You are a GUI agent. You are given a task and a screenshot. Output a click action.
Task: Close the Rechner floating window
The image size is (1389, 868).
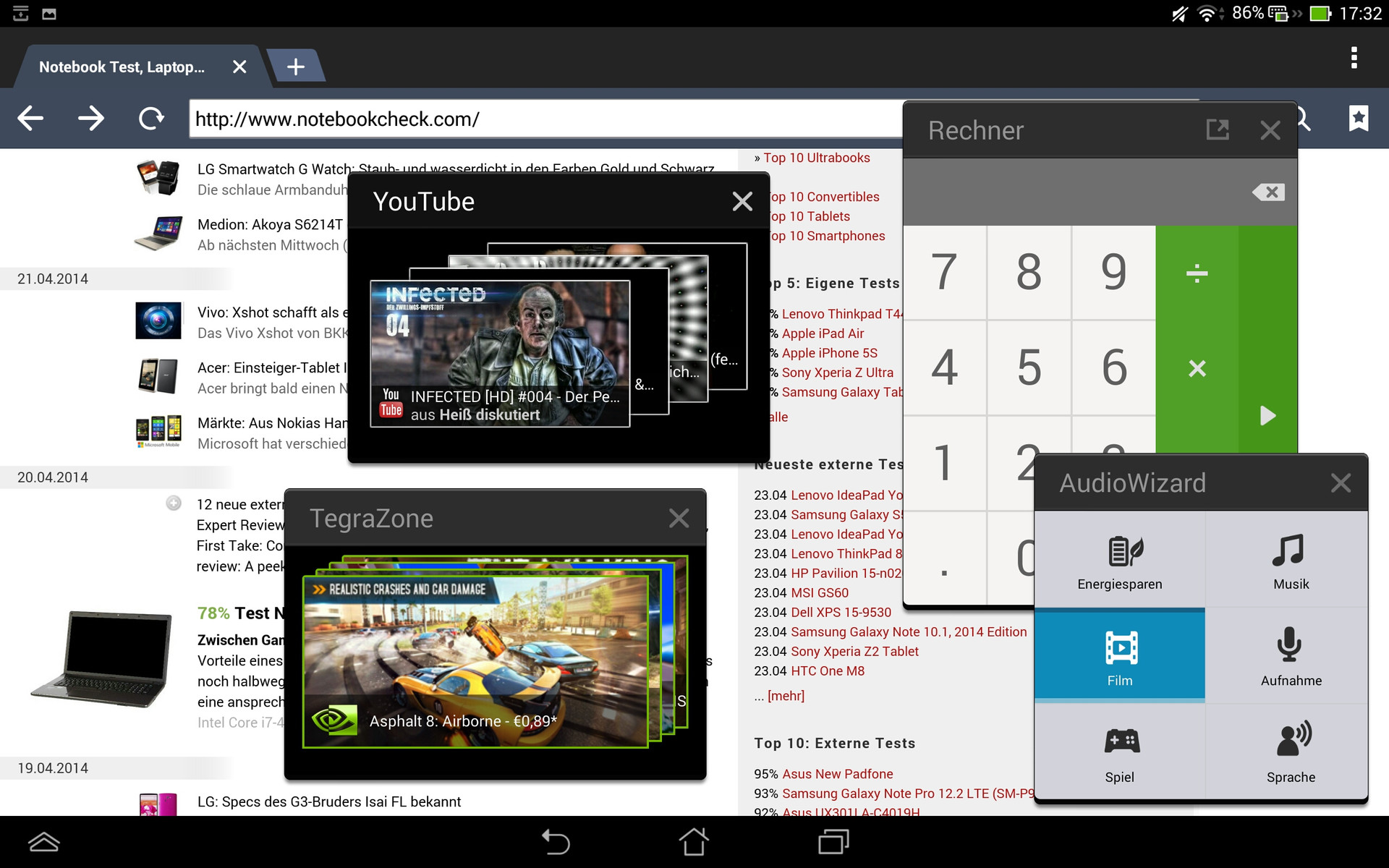click(1270, 130)
